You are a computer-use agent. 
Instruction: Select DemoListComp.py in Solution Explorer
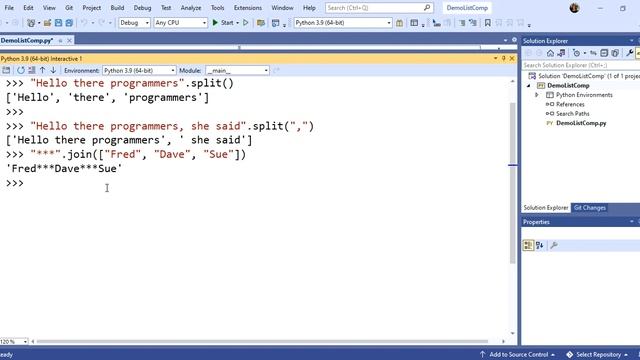pos(581,123)
